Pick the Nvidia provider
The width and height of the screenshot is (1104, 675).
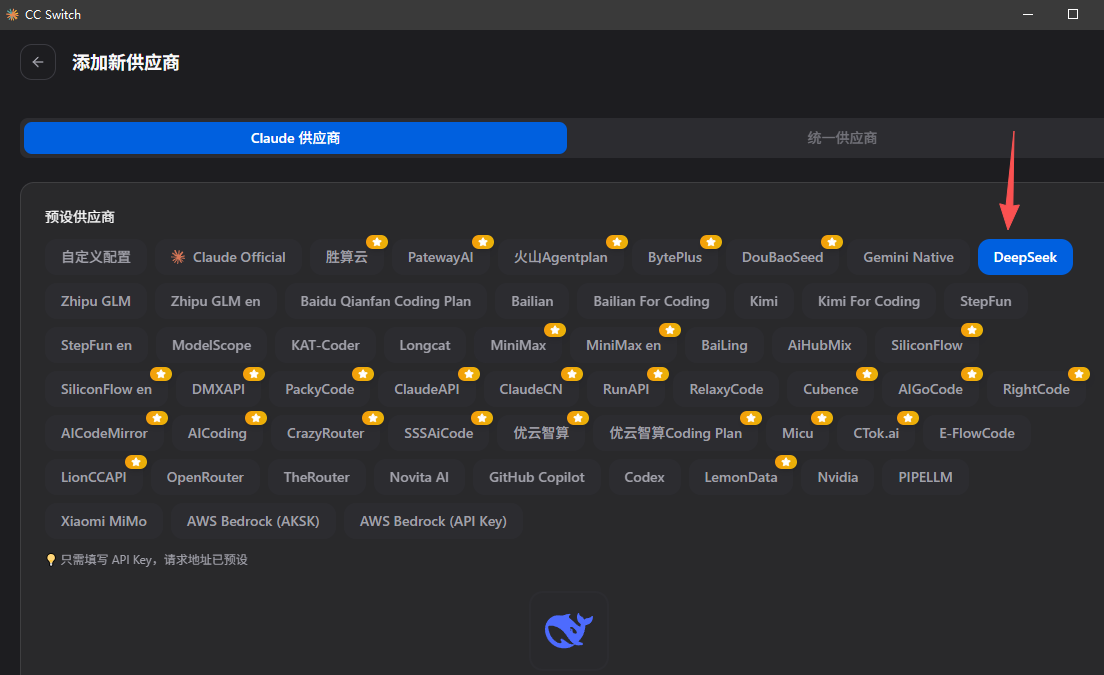point(838,477)
